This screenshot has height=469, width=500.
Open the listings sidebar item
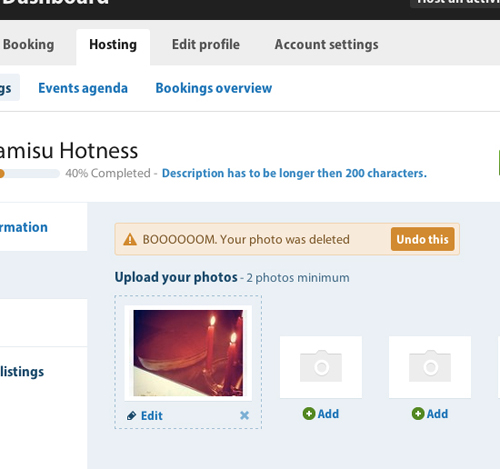(x=22, y=372)
